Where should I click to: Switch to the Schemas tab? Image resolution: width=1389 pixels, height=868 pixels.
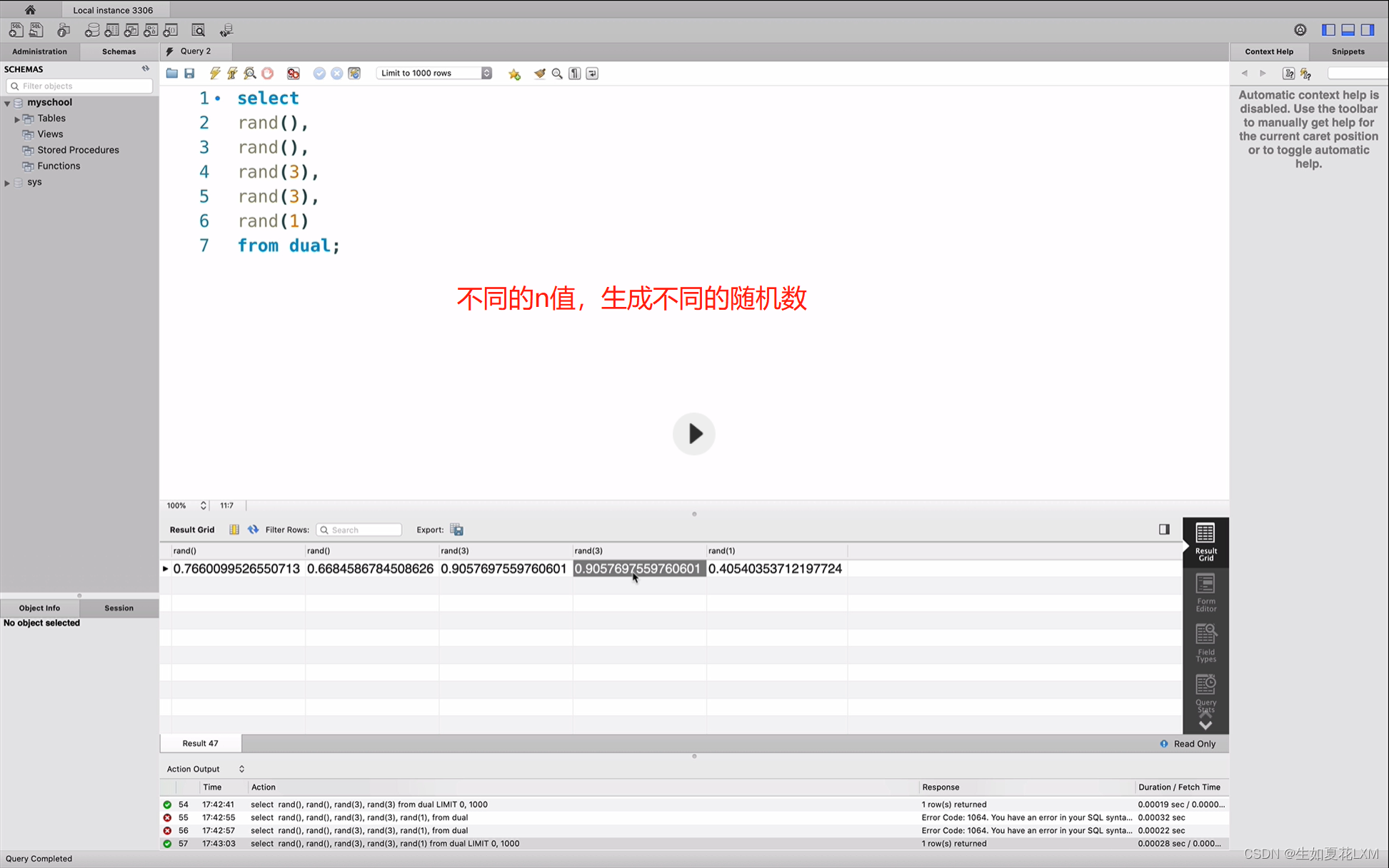point(118,51)
